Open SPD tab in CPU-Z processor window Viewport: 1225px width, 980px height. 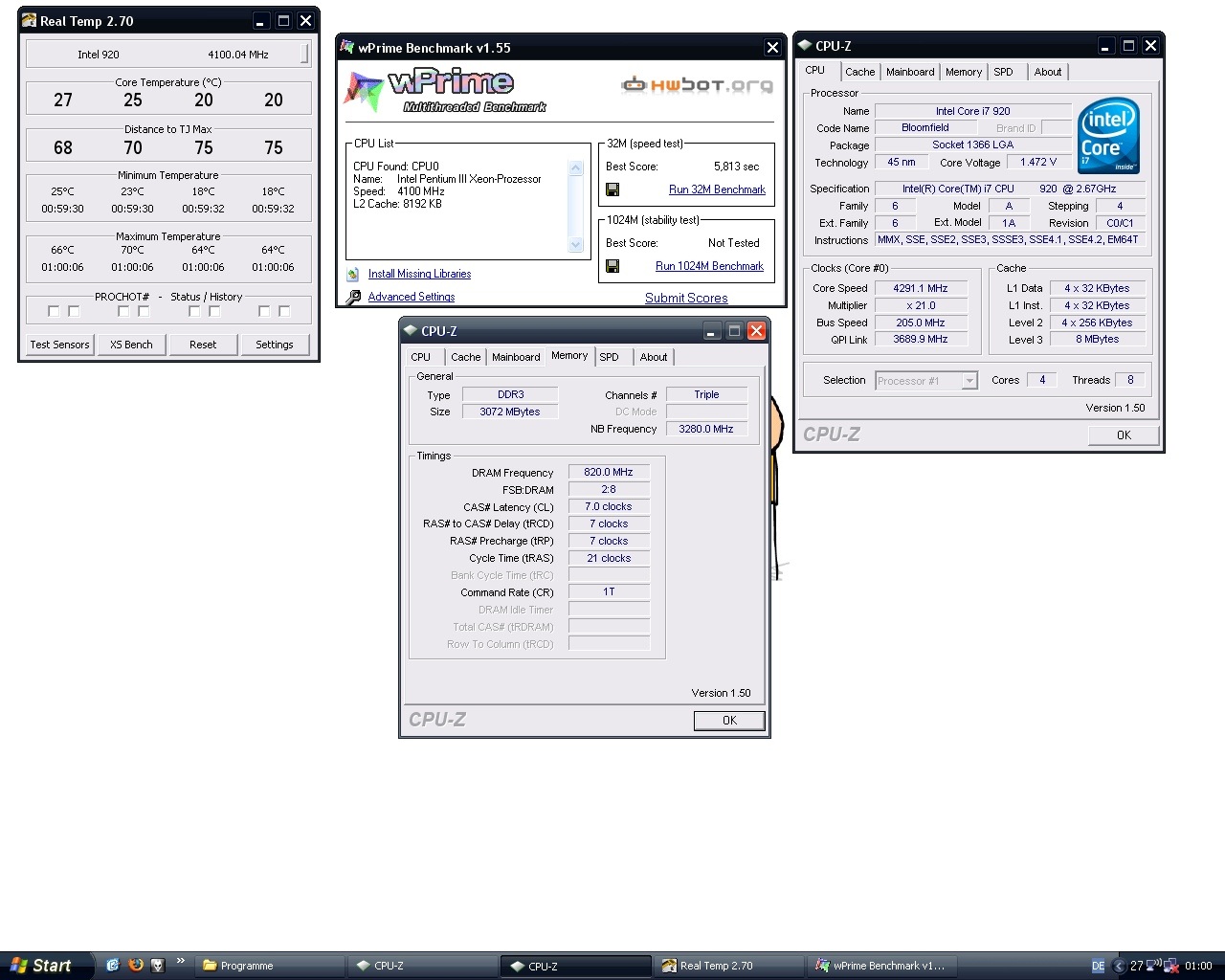(x=1003, y=72)
